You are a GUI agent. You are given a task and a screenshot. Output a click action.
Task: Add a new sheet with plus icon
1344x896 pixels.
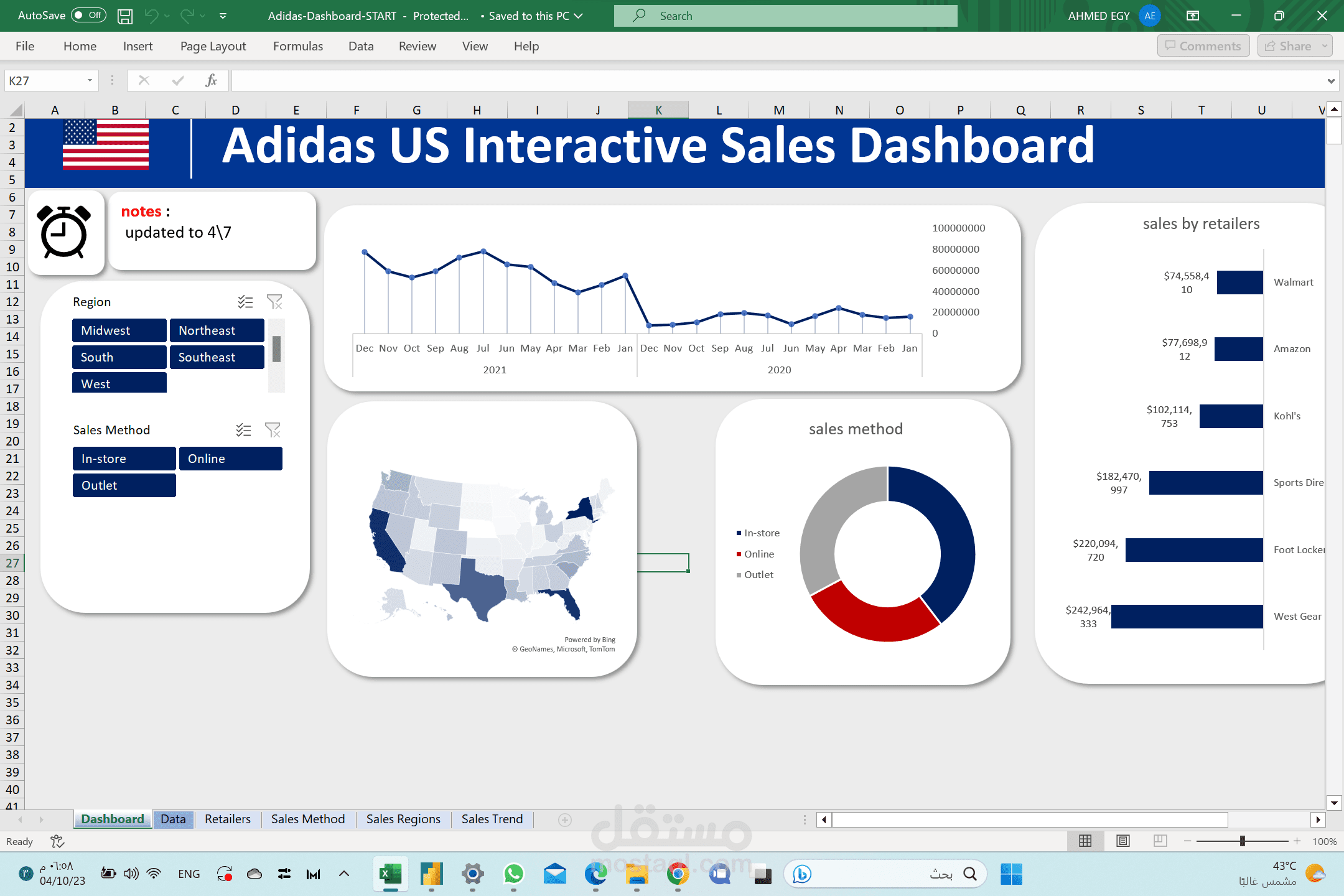coord(565,820)
